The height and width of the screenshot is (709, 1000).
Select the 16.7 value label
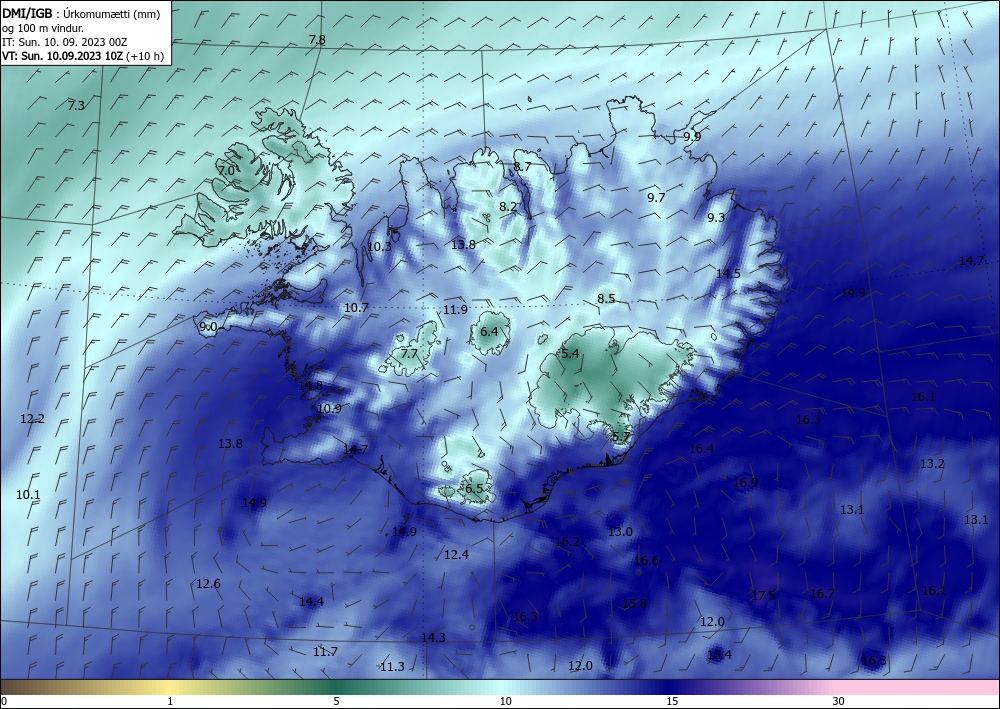[822, 594]
